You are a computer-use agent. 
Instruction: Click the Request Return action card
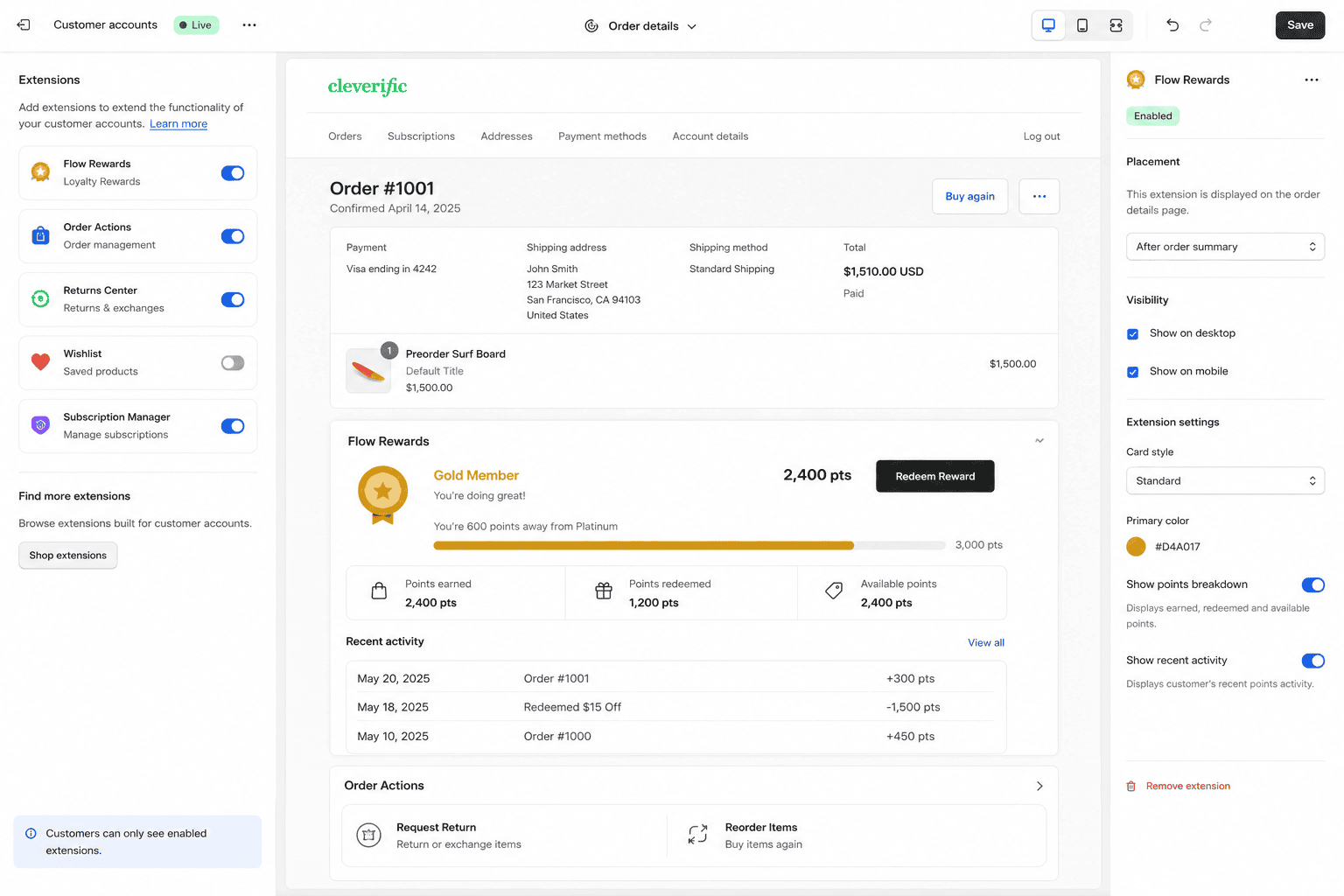505,836
